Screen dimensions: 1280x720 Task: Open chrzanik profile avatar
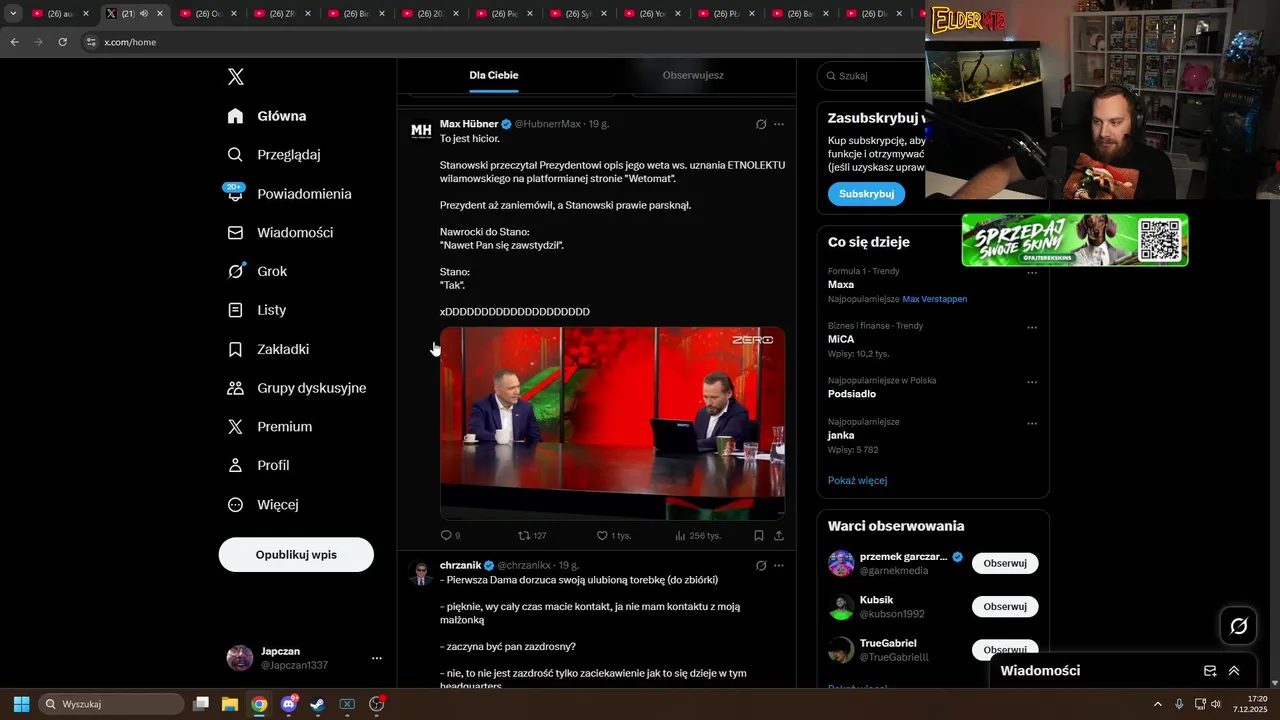click(421, 573)
